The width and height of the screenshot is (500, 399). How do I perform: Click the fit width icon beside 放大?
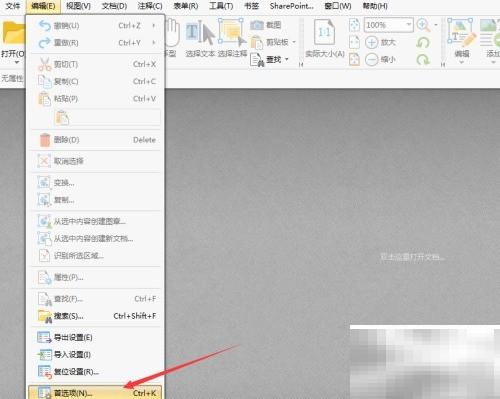point(354,42)
